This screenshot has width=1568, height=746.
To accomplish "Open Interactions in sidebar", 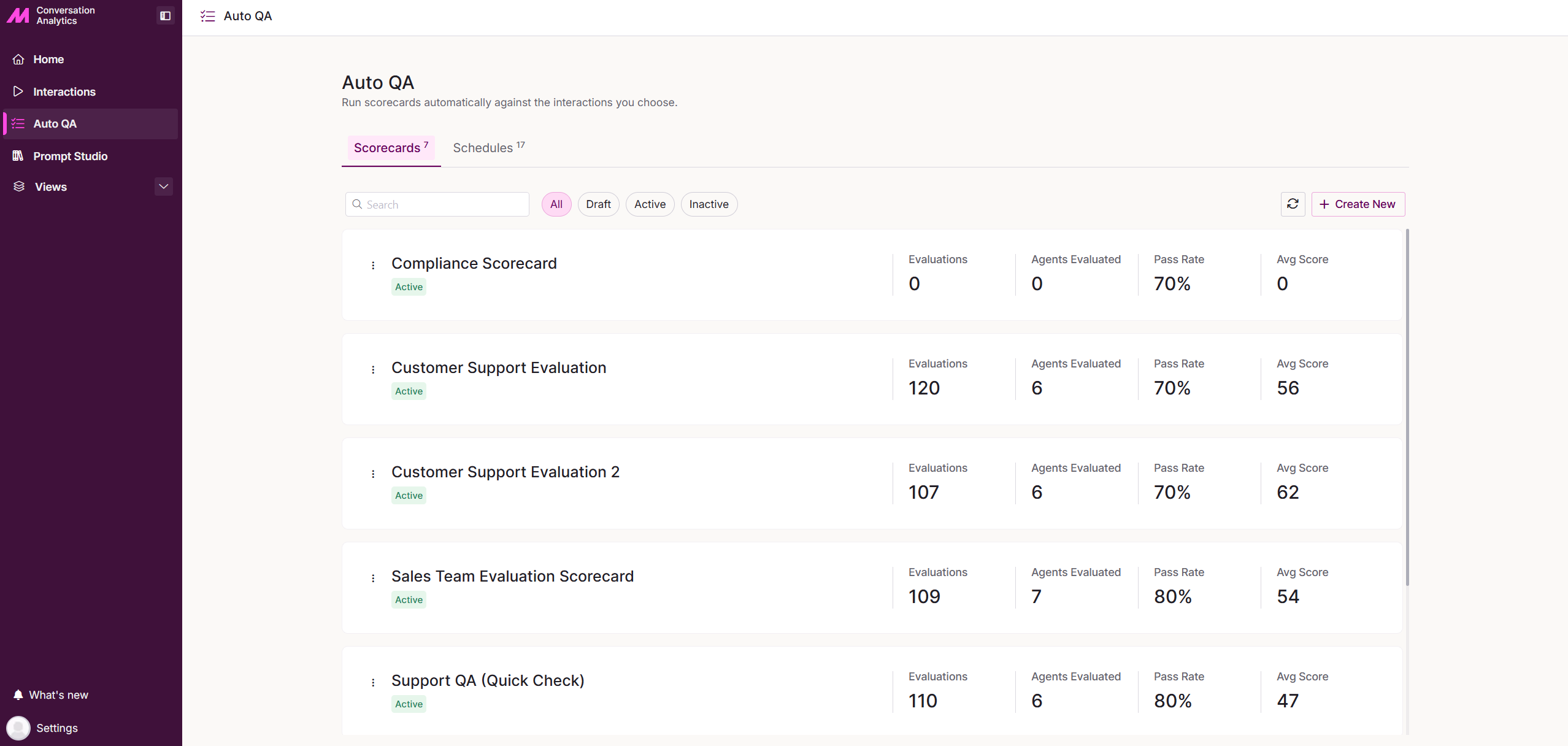I will (91, 91).
